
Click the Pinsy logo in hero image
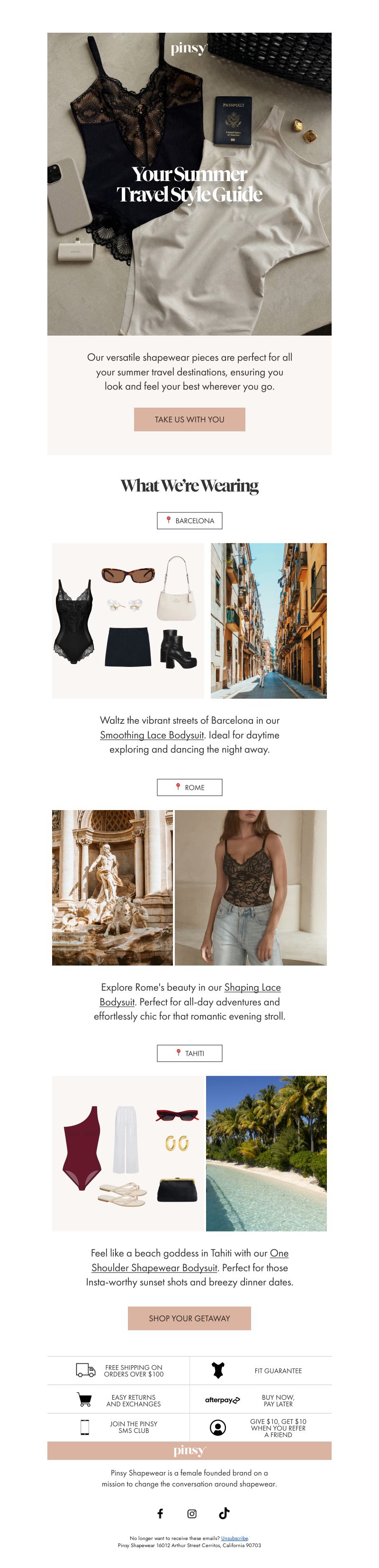(189, 49)
